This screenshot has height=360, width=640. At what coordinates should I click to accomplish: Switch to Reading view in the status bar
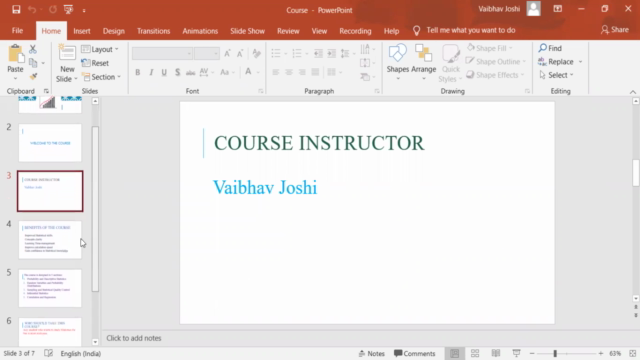[496, 353]
